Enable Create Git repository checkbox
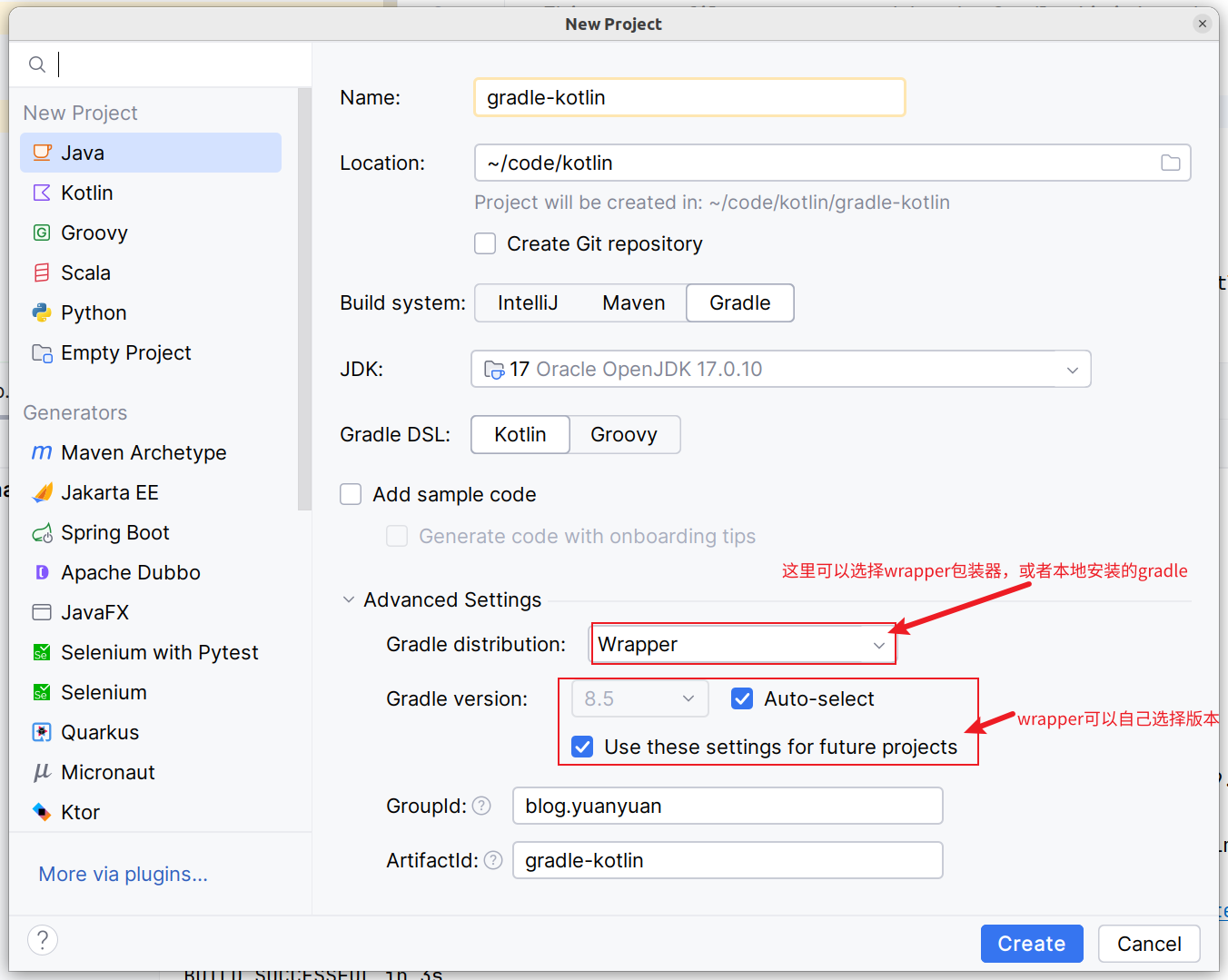 click(486, 243)
